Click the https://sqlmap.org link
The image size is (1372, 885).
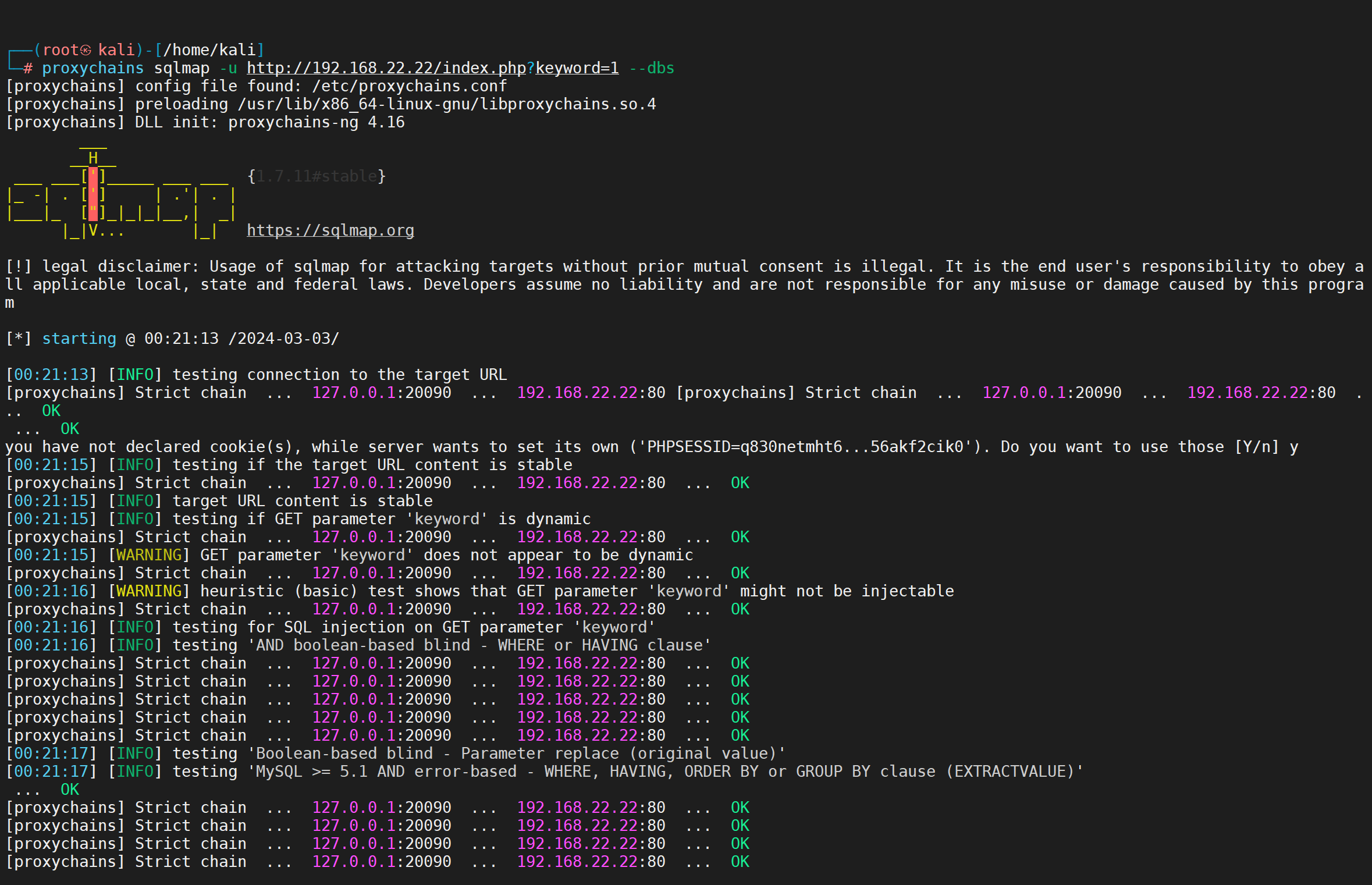tap(330, 230)
